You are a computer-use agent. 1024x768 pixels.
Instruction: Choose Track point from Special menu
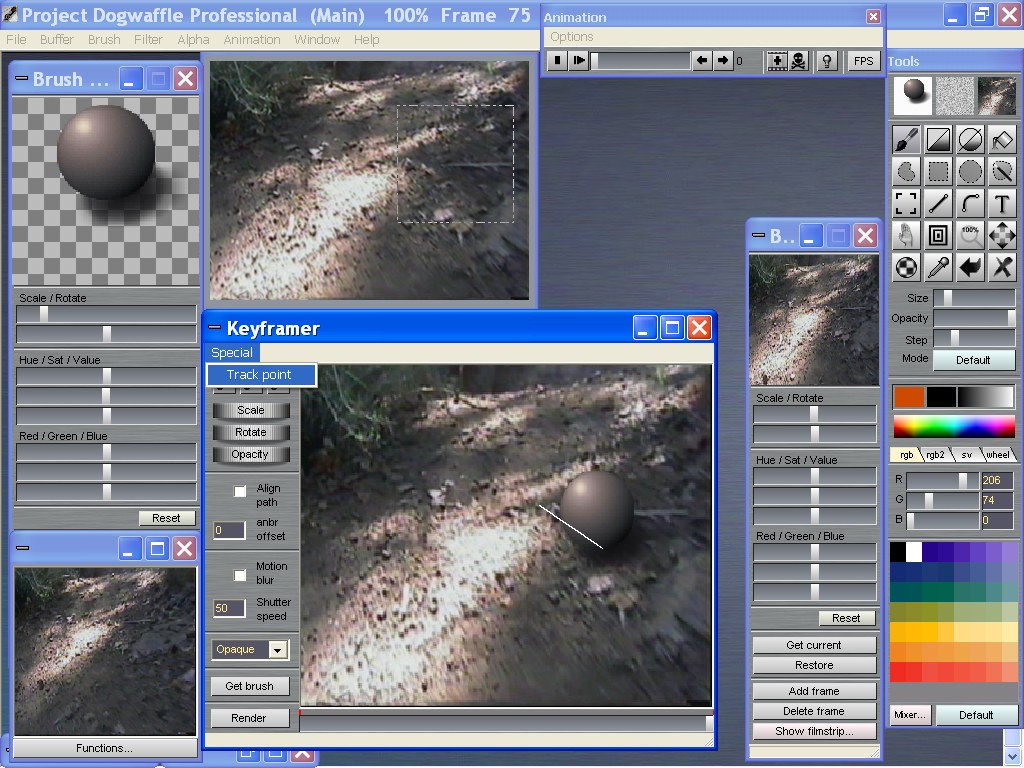(260, 375)
